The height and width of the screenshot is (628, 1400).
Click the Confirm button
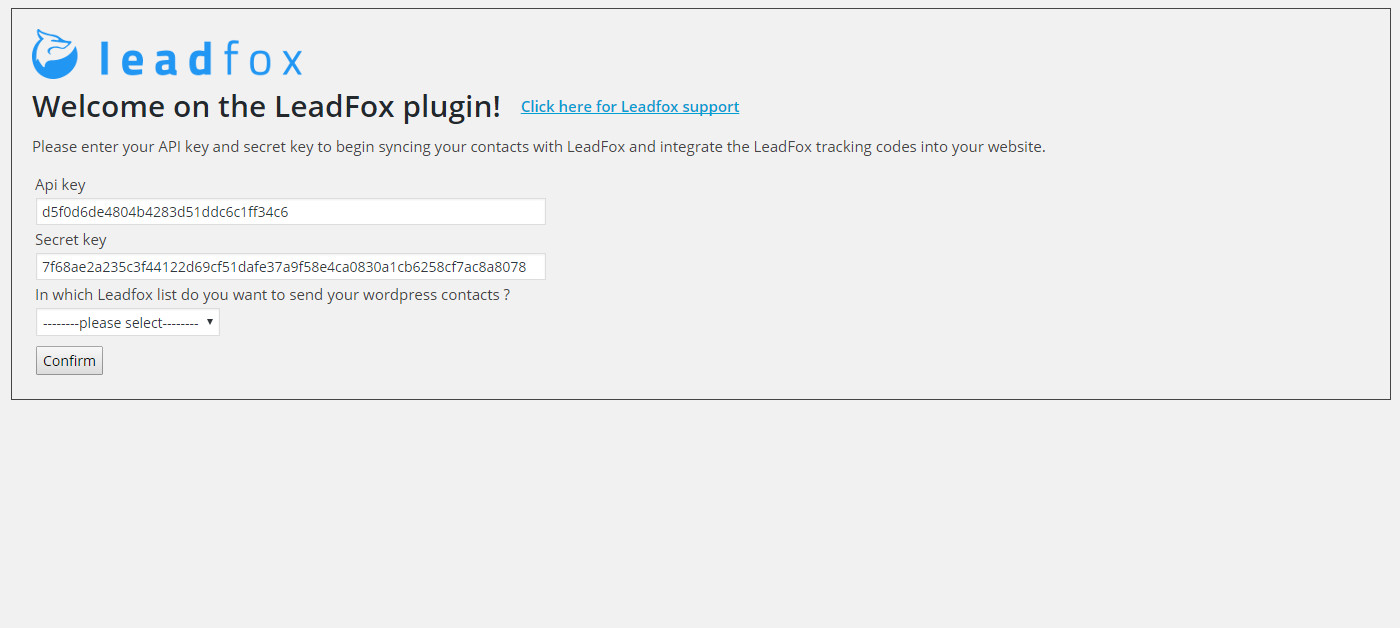click(69, 361)
